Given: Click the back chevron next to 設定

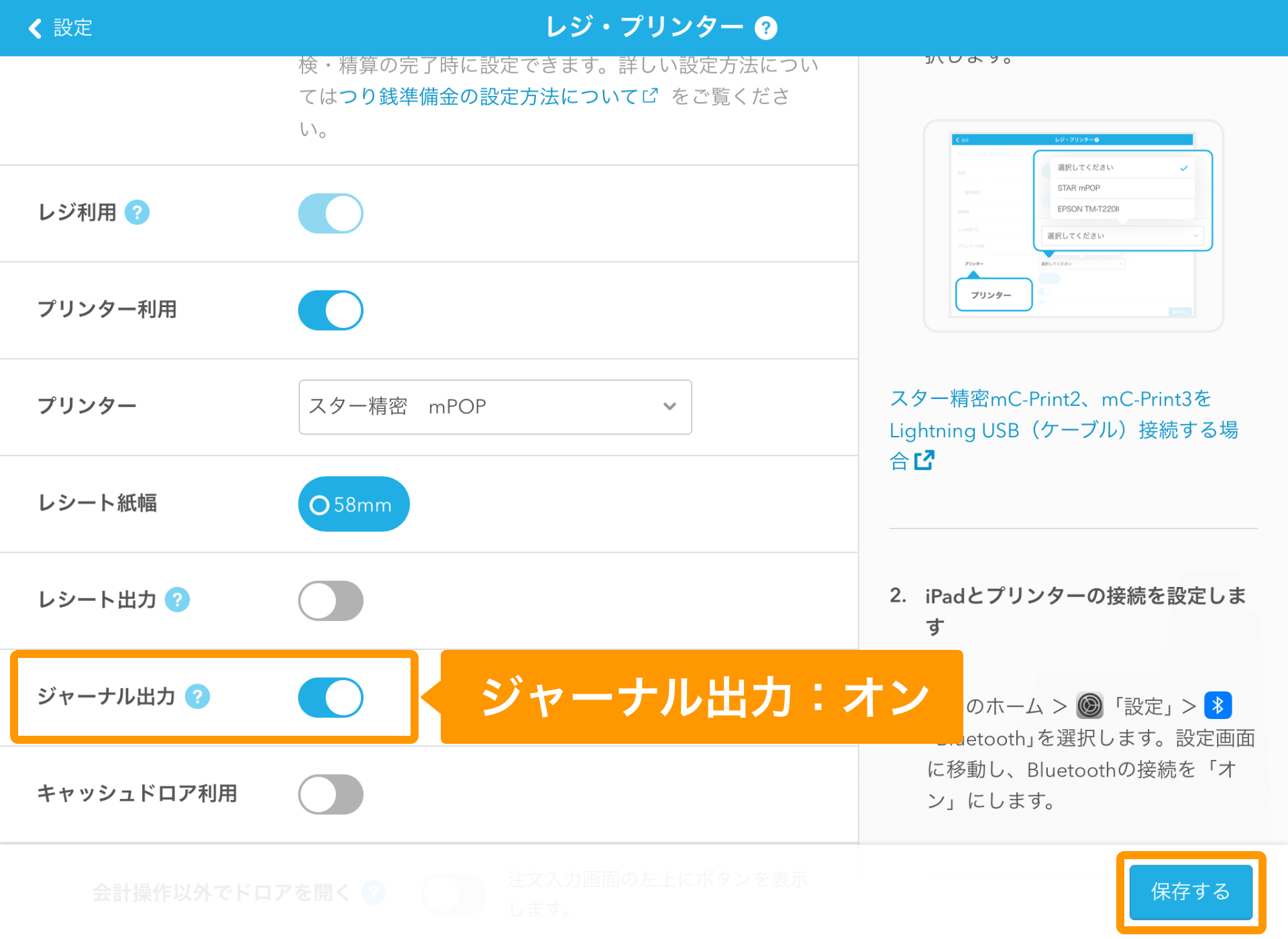Looking at the screenshot, I should (x=35, y=28).
